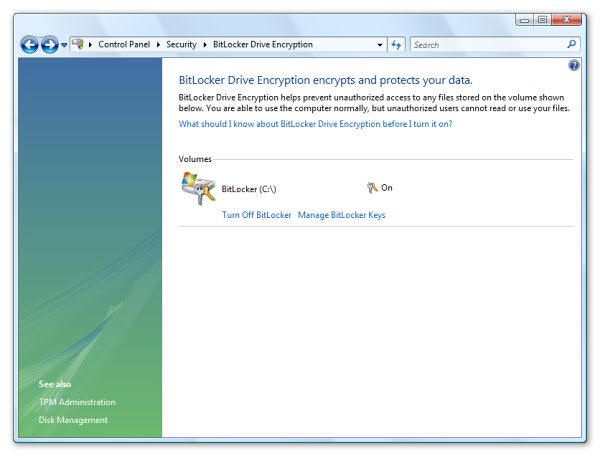
Task: Open Manage BitLocker Keys link
Action: [x=341, y=215]
